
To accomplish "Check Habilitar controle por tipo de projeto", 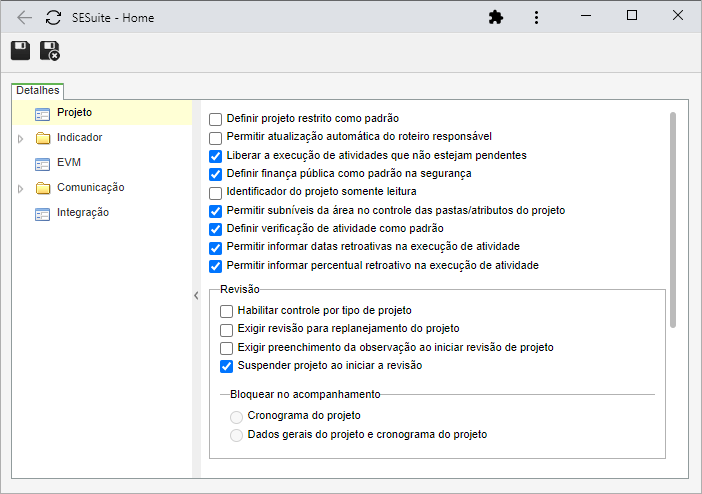I will click(x=227, y=311).
